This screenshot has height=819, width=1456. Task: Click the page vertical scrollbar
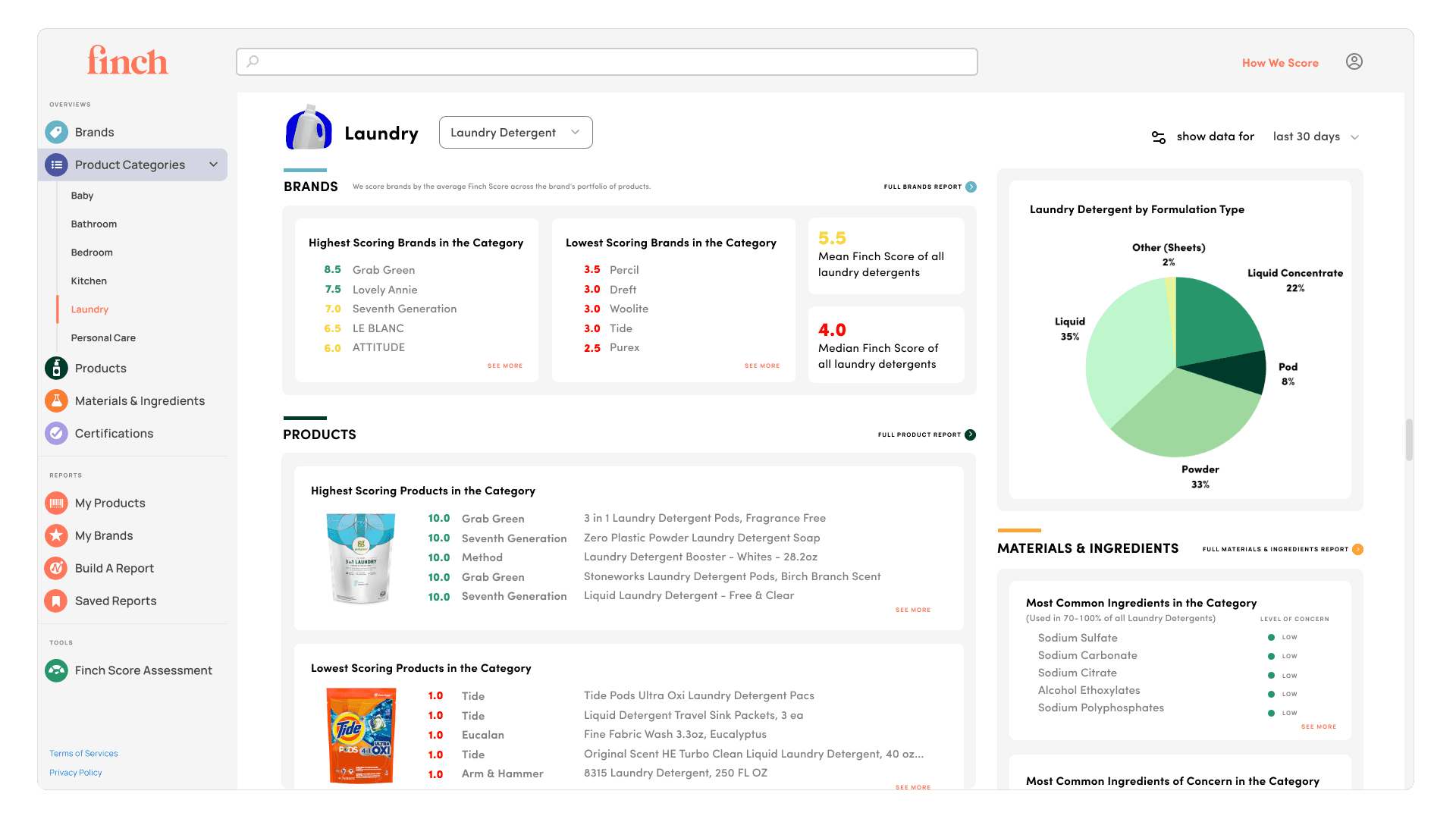pos(1409,440)
